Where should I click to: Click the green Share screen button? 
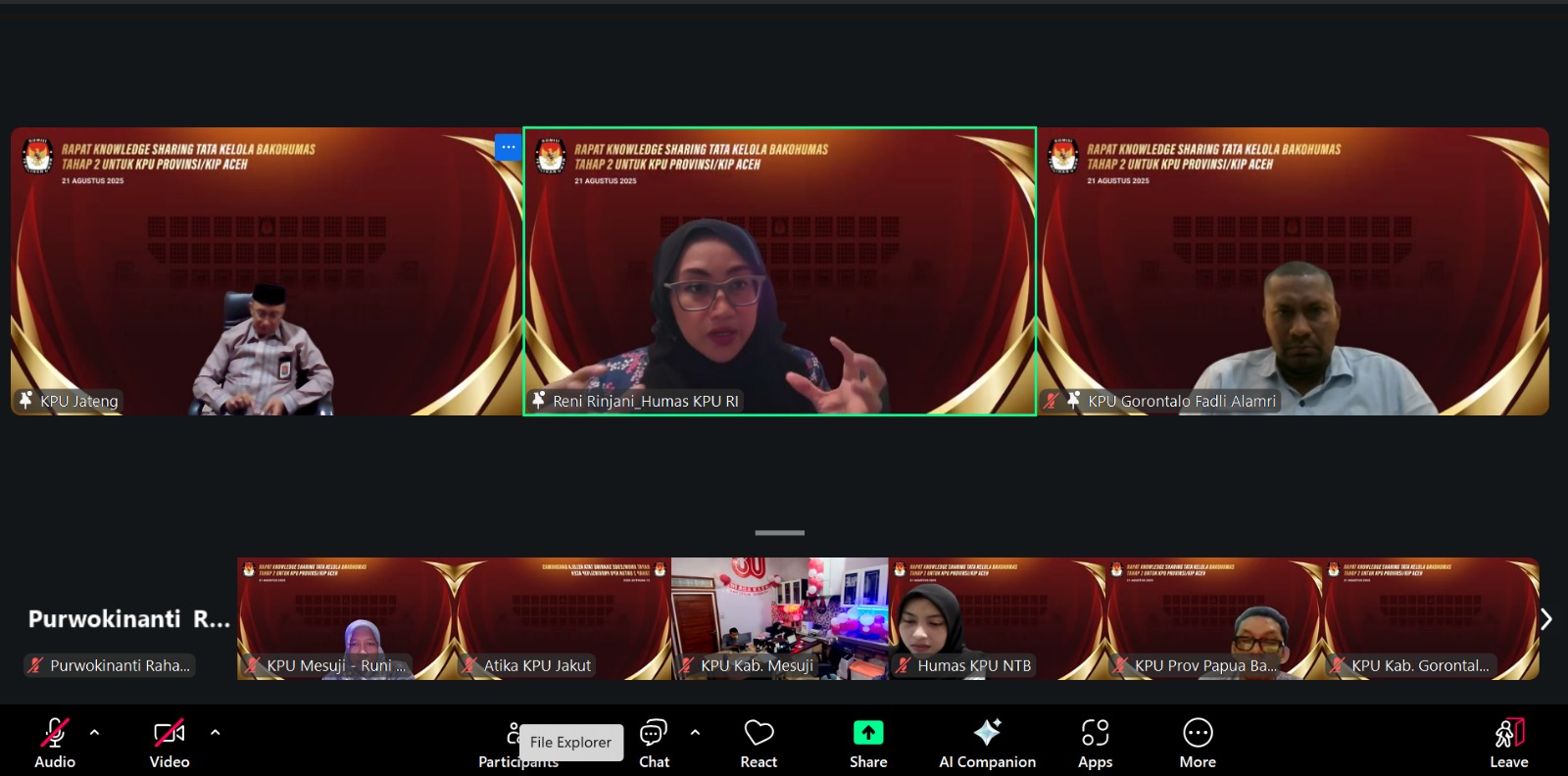pyautogui.click(x=868, y=743)
